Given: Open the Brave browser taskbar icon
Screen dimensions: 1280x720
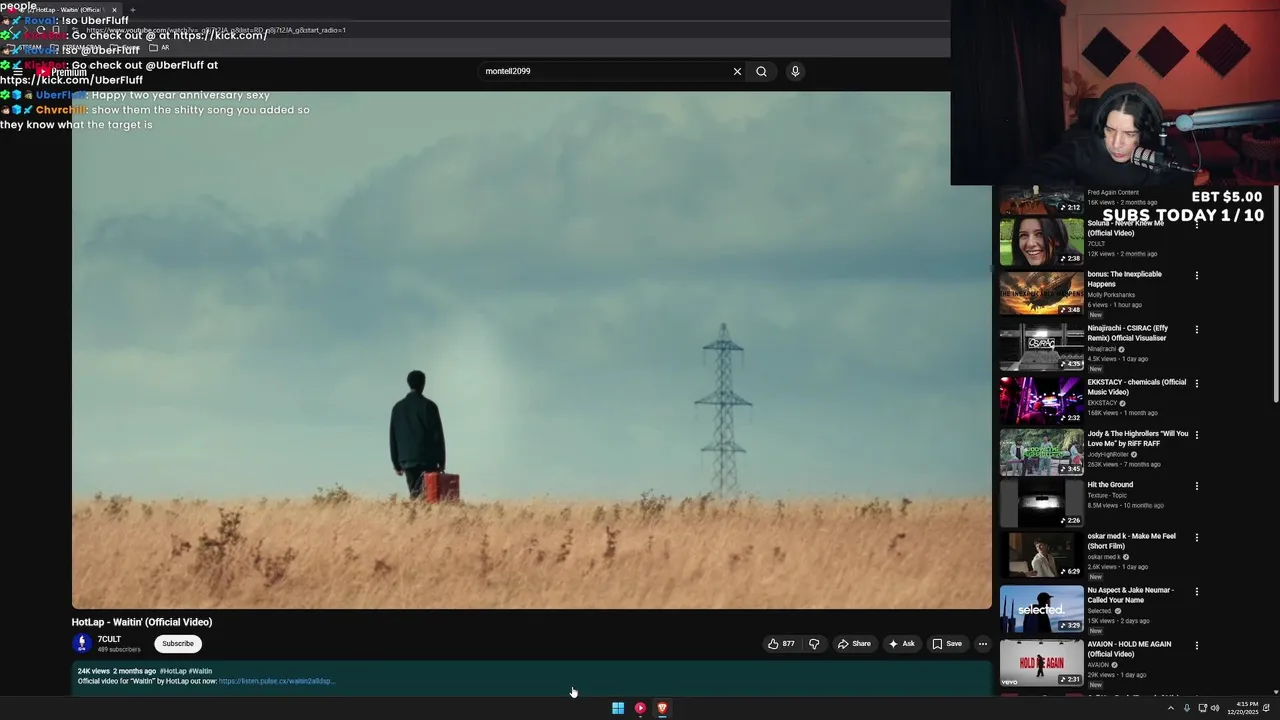Looking at the screenshot, I should (662, 708).
